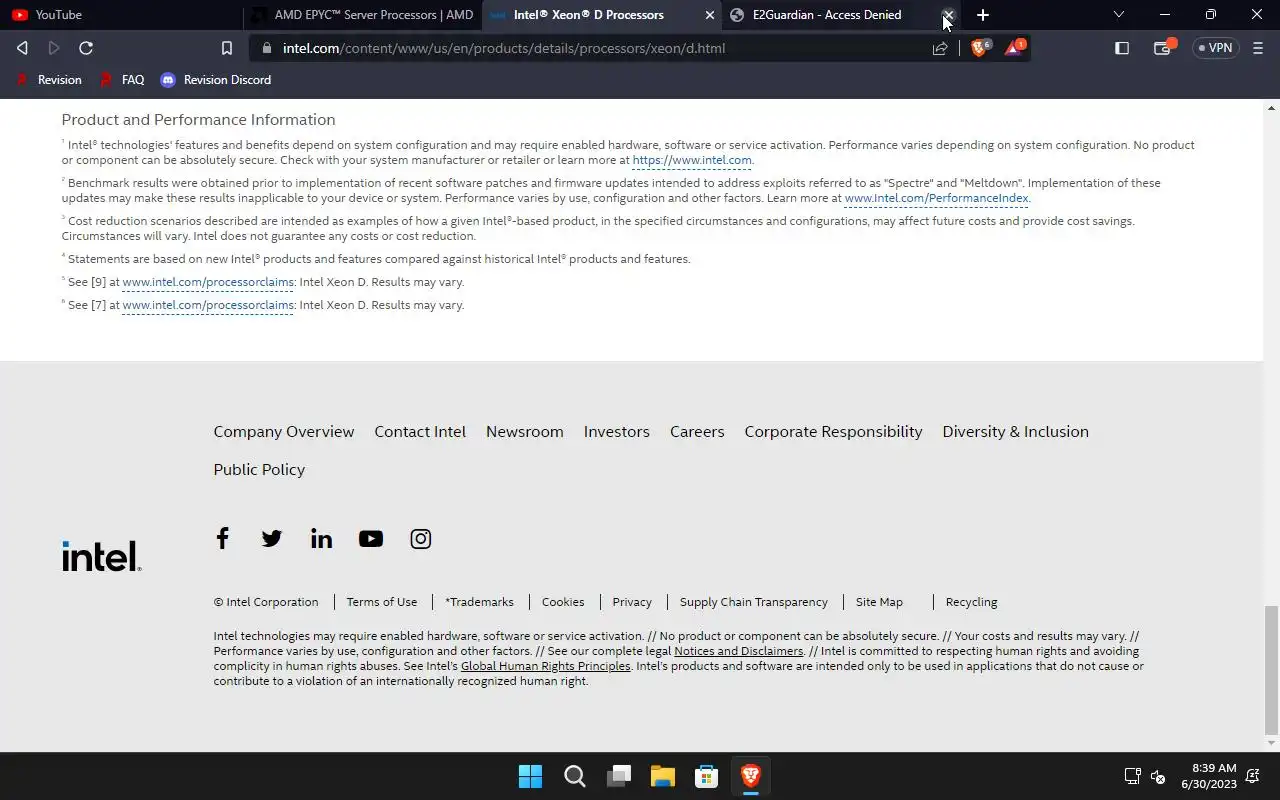Open Microsoft Store from taskbar
The width and height of the screenshot is (1280, 800).
pyautogui.click(x=707, y=776)
